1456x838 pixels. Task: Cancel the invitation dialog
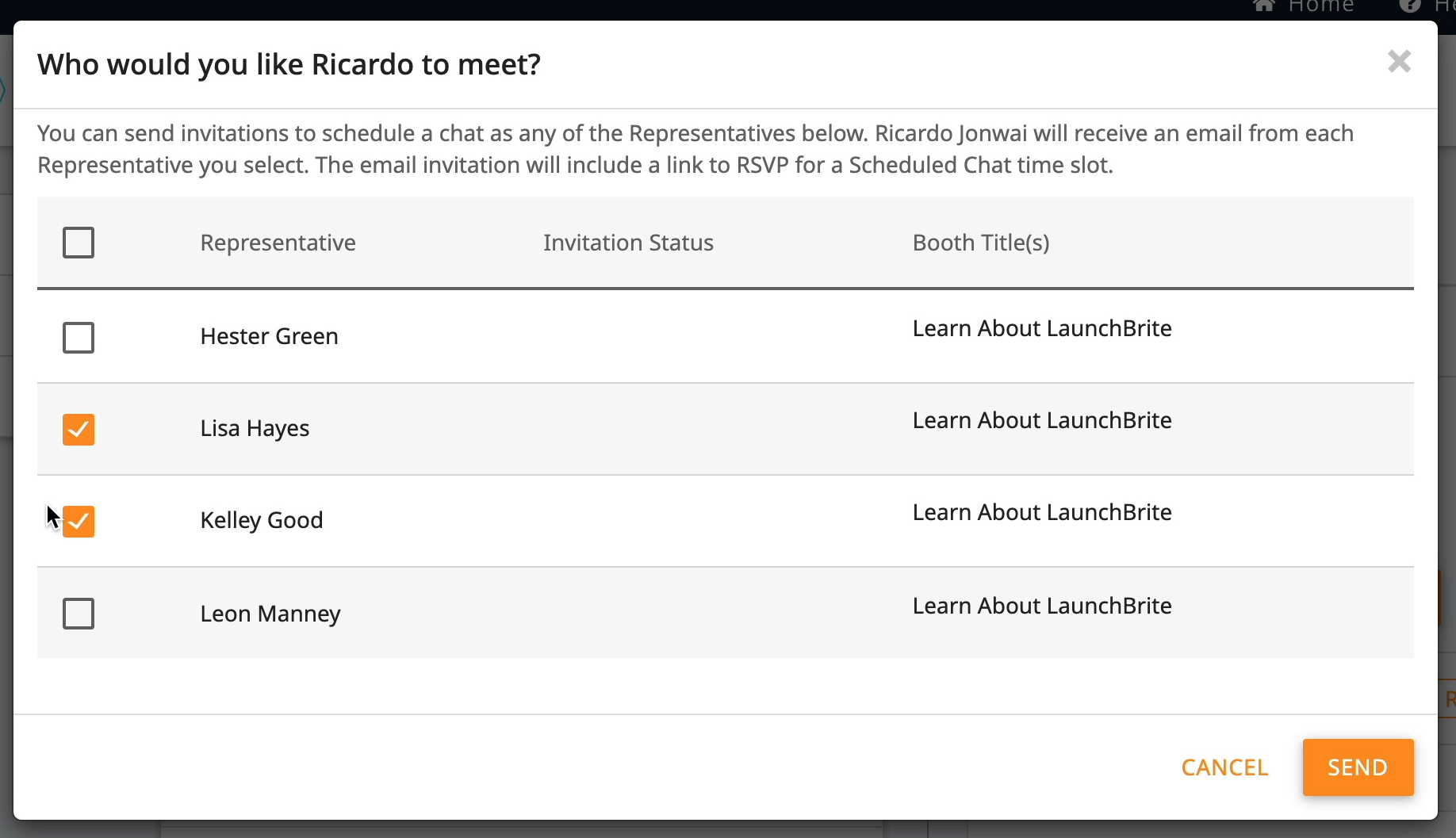1224,767
